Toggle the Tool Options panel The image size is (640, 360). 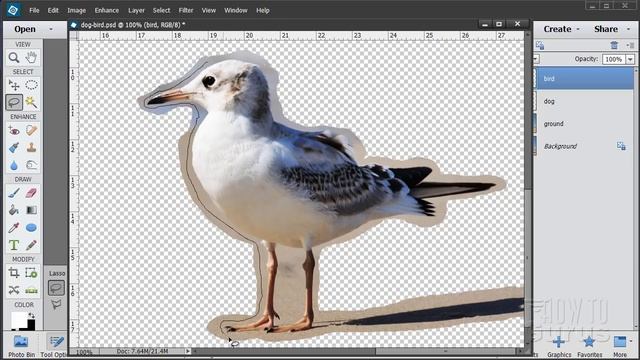click(x=53, y=346)
